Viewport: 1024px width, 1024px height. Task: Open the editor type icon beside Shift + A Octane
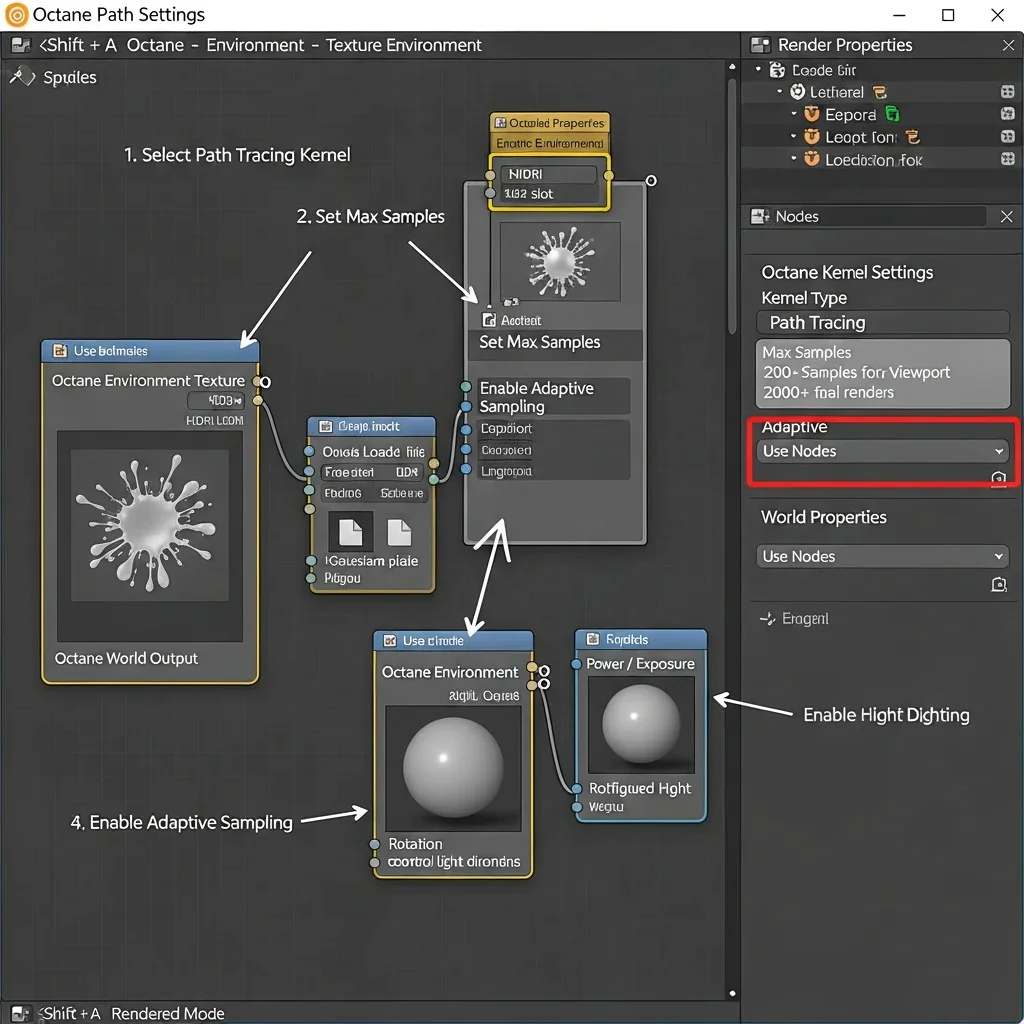point(21,45)
